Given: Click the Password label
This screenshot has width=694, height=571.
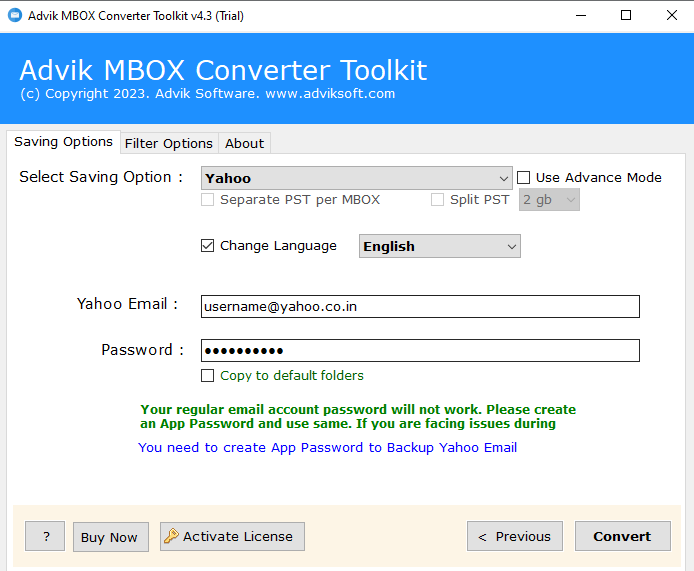Looking at the screenshot, I should tap(143, 350).
